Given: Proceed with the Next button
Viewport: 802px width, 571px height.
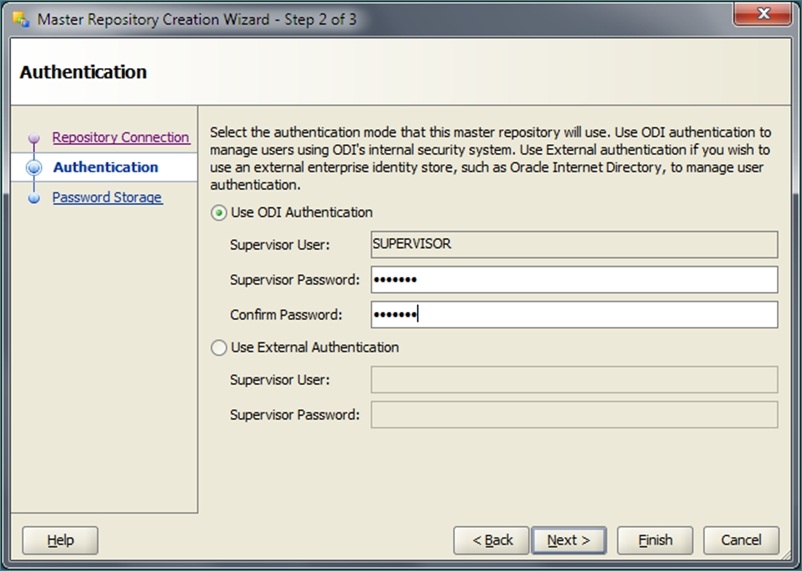Looking at the screenshot, I should 569,540.
